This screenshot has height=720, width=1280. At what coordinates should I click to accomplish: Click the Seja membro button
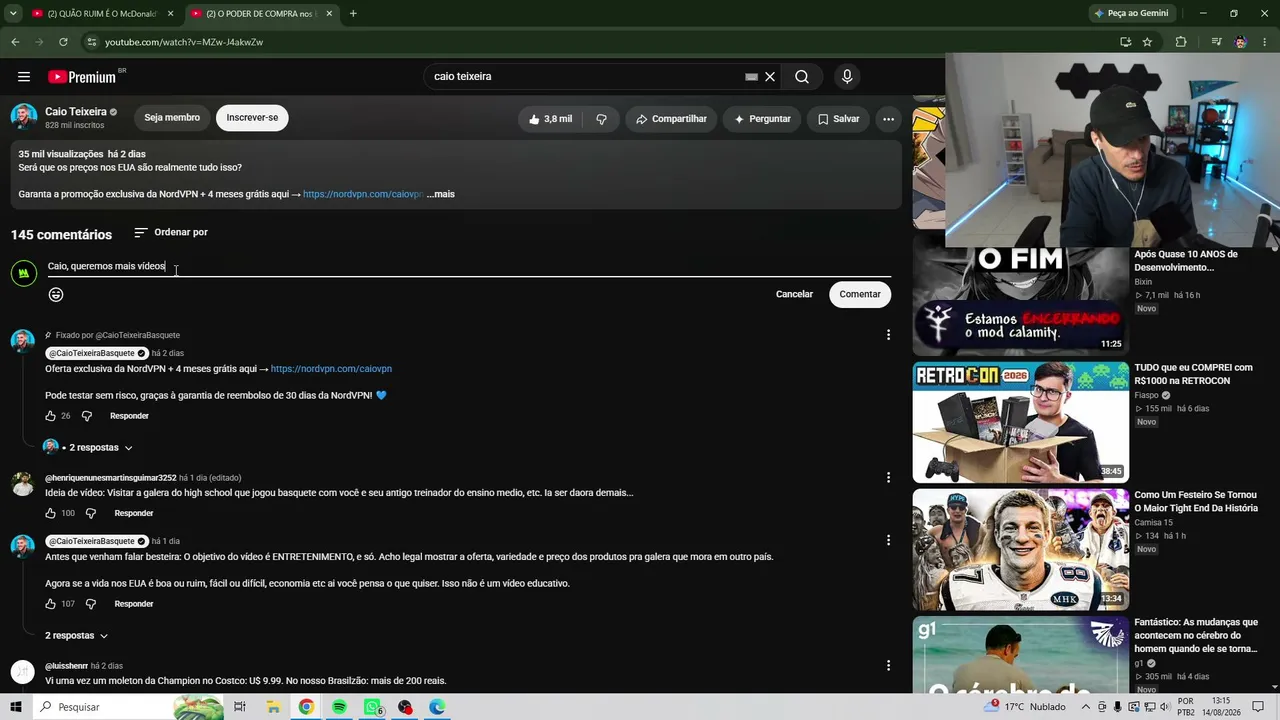point(172,118)
